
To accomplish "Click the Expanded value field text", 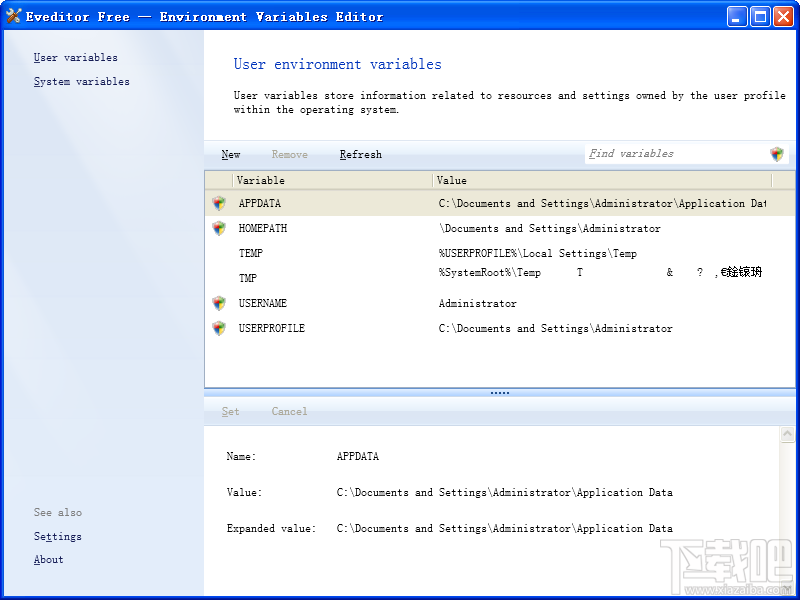I will 505,529.
